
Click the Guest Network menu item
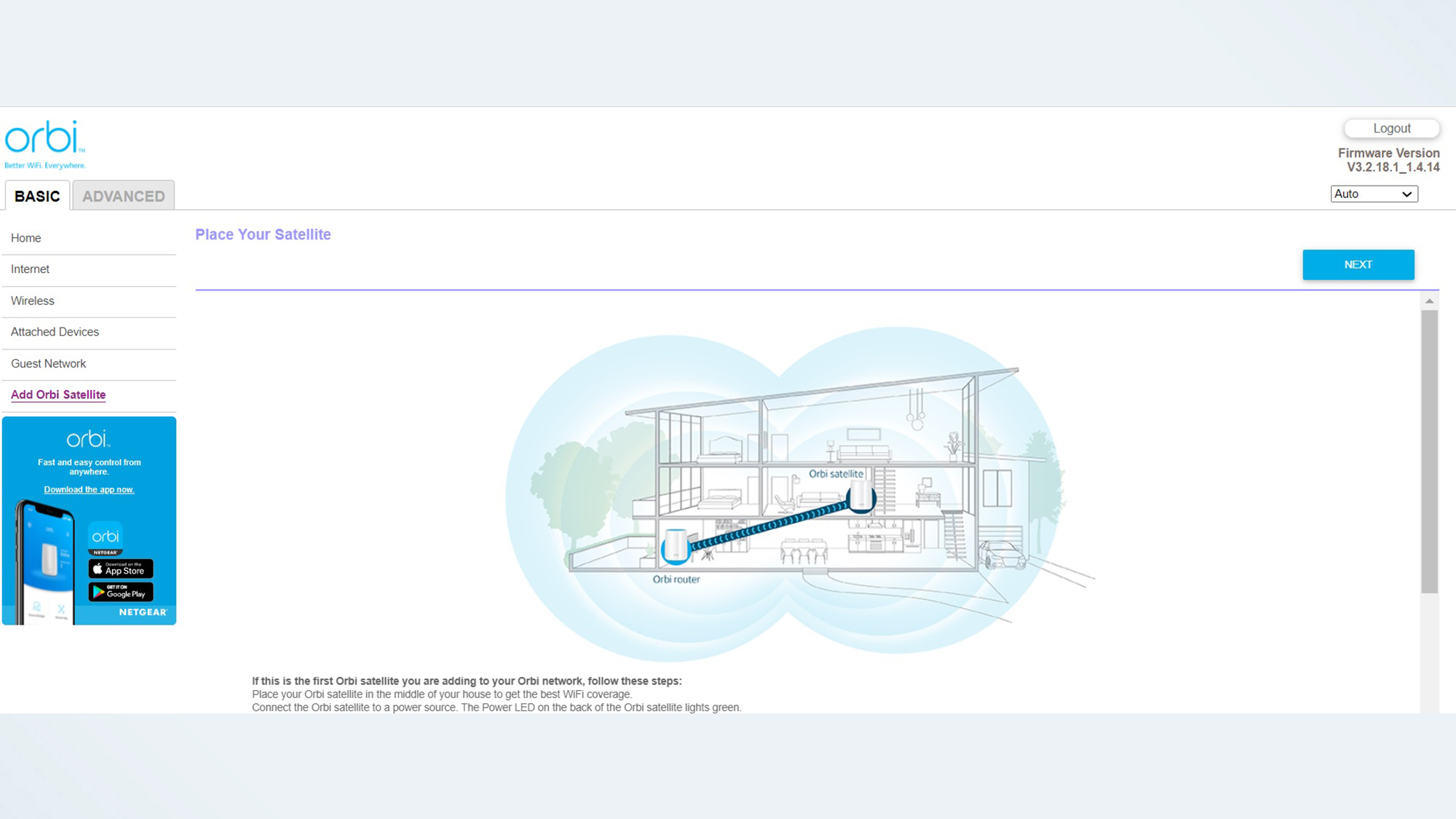point(47,363)
